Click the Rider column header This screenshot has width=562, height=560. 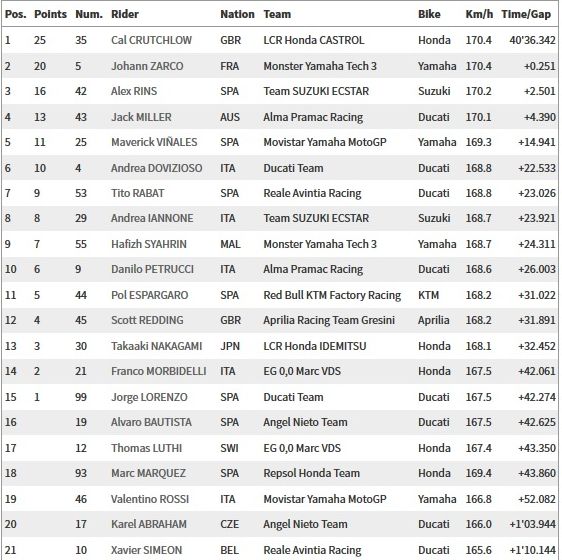click(125, 14)
